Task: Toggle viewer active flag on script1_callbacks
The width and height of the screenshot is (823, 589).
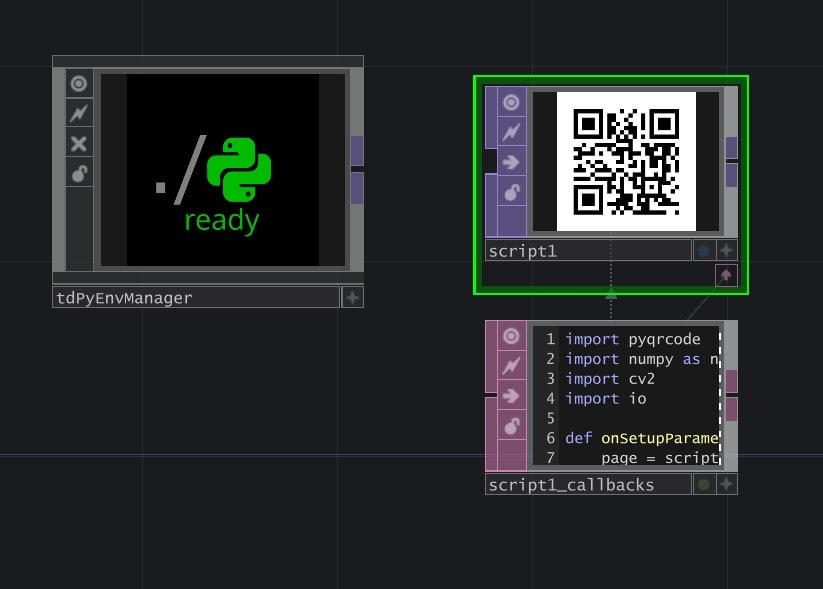Action: (x=511, y=336)
